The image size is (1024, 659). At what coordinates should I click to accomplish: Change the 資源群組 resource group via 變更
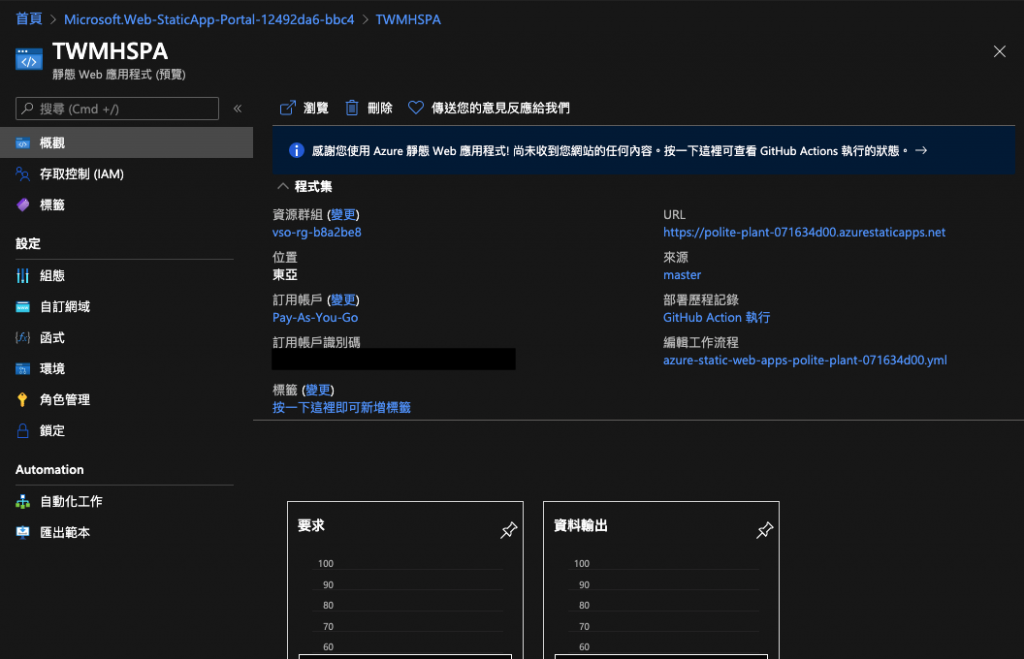click(x=343, y=215)
